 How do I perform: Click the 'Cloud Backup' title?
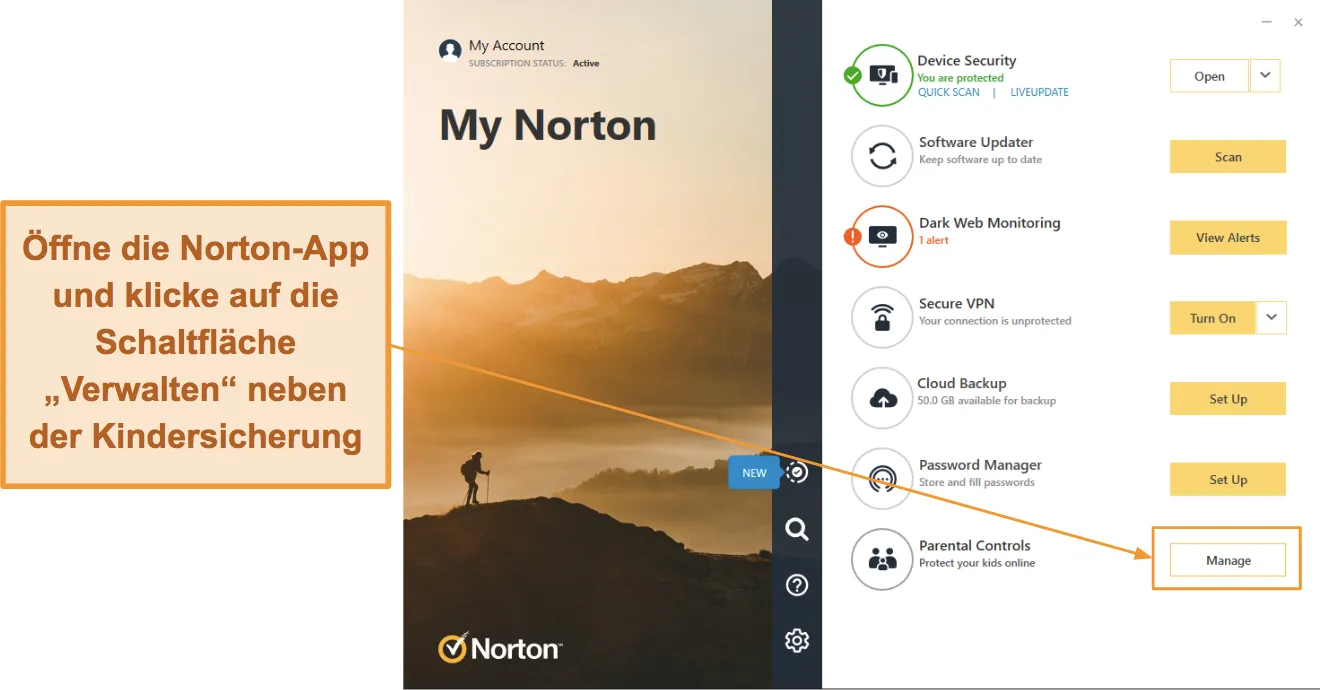pos(962,383)
